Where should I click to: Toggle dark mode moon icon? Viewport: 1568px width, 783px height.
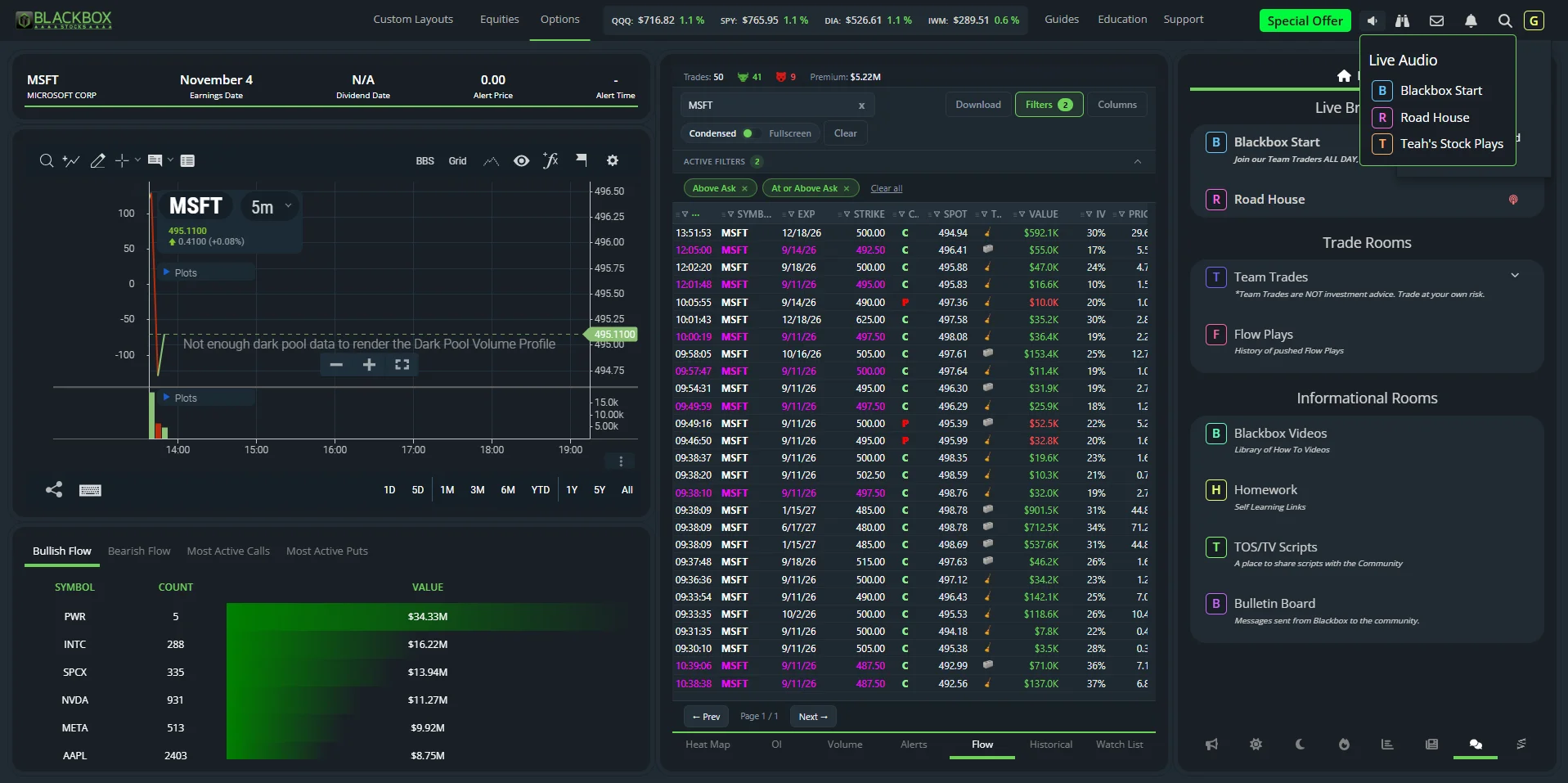tap(1300, 744)
